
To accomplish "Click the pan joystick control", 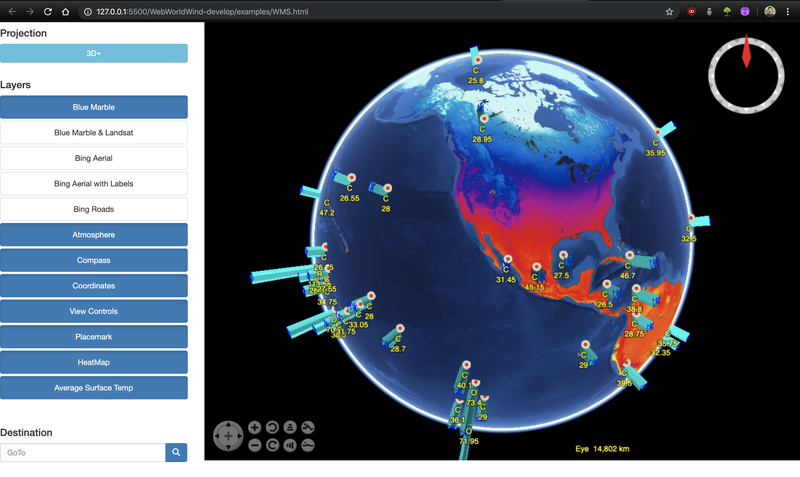I will (x=228, y=436).
